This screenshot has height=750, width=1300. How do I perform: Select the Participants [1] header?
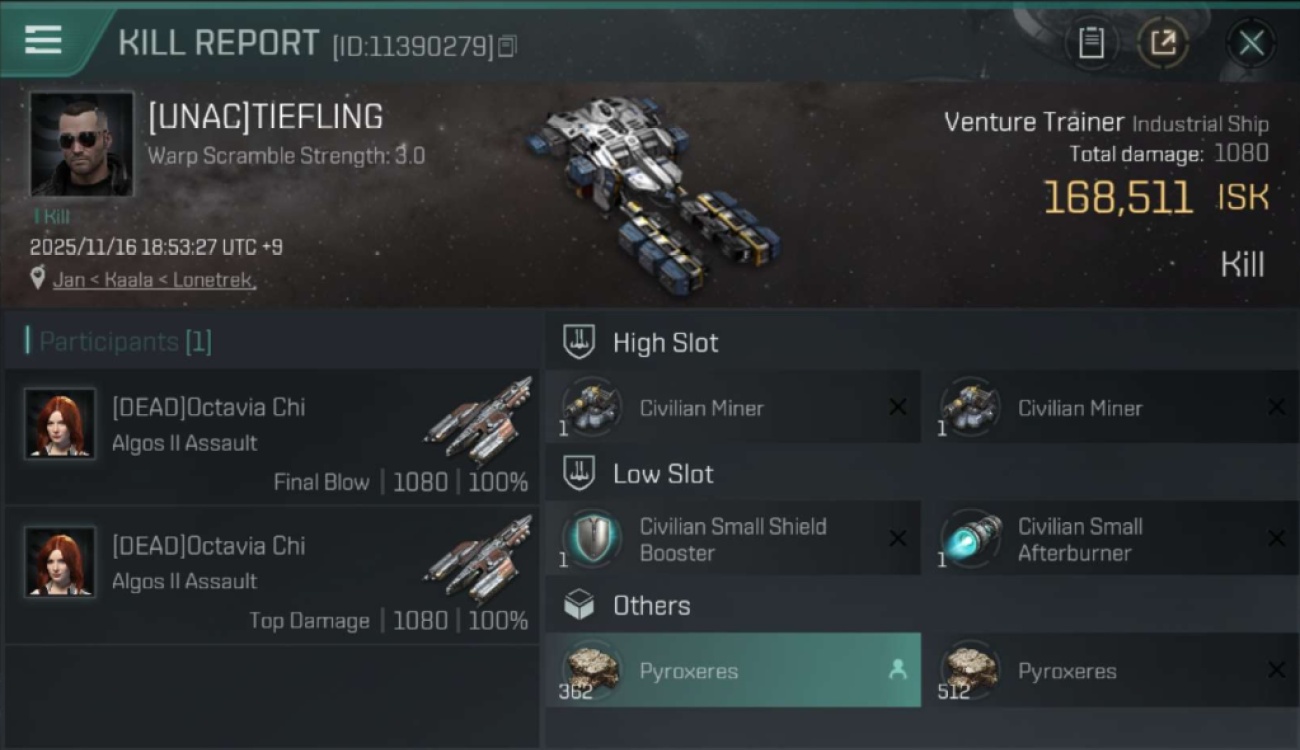tap(125, 342)
